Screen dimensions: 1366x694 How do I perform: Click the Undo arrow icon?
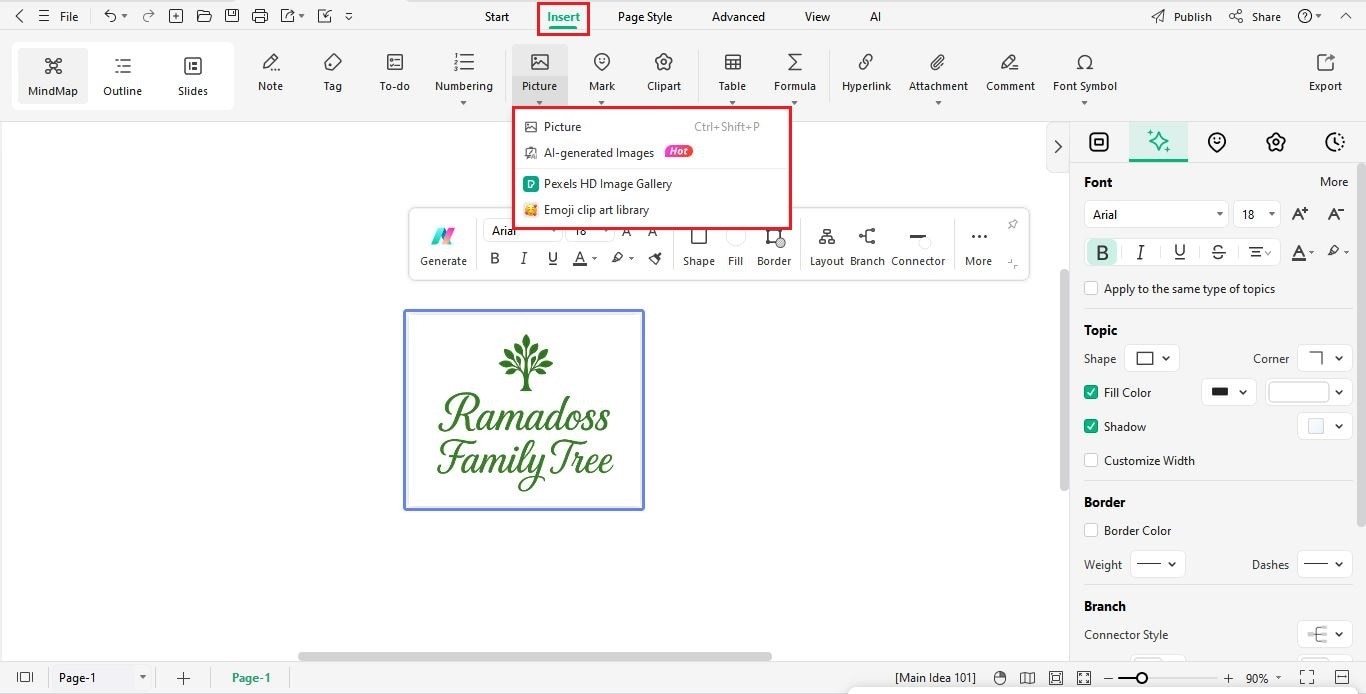(110, 16)
